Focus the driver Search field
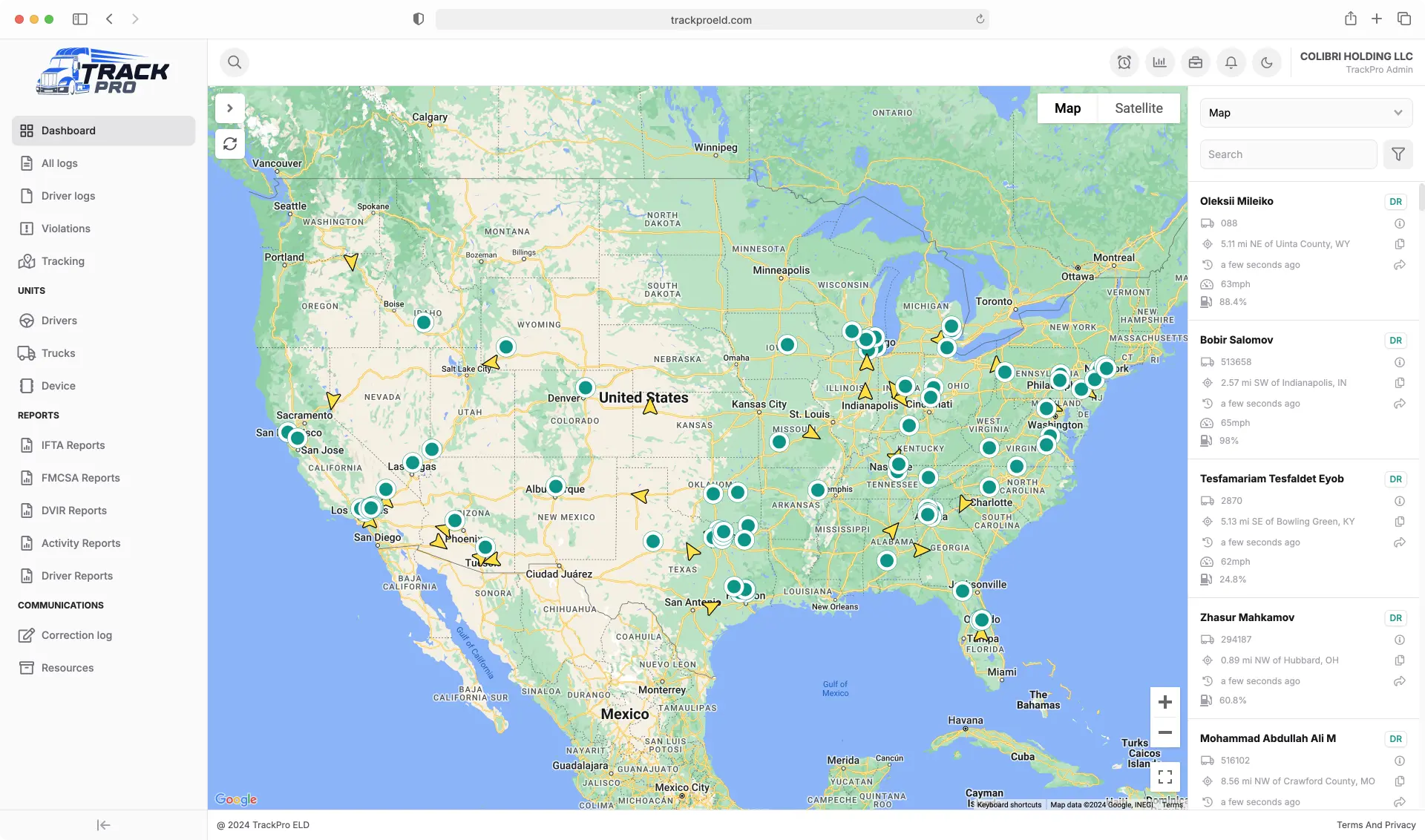Viewport: 1425px width, 840px height. [x=1288, y=154]
